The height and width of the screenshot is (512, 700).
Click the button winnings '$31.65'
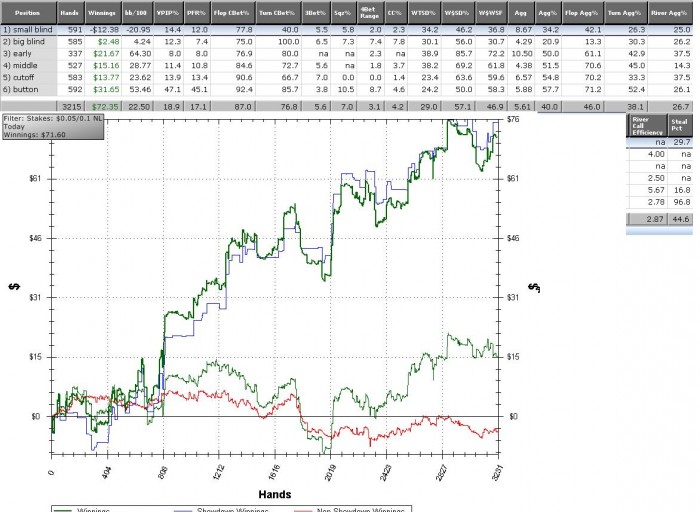click(106, 89)
